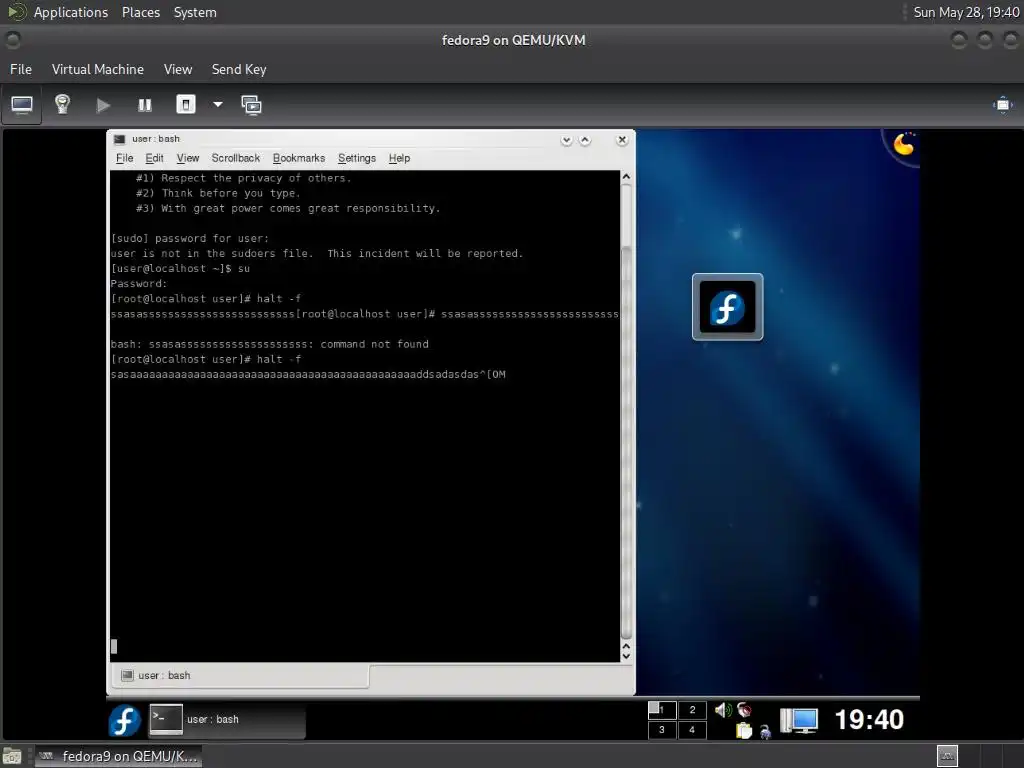Open Konsole Edit menu
This screenshot has width=1024, height=768.
(x=154, y=158)
